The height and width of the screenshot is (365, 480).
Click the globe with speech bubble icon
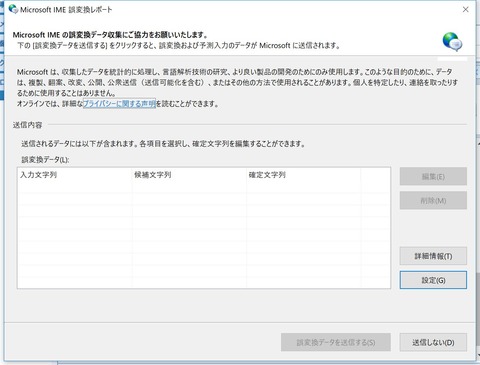pos(452,42)
